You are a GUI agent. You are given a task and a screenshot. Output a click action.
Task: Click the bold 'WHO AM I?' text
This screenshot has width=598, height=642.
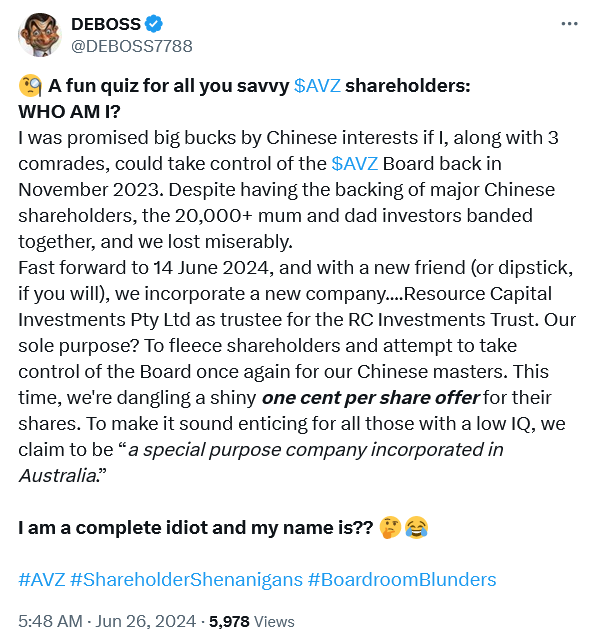tap(69, 112)
